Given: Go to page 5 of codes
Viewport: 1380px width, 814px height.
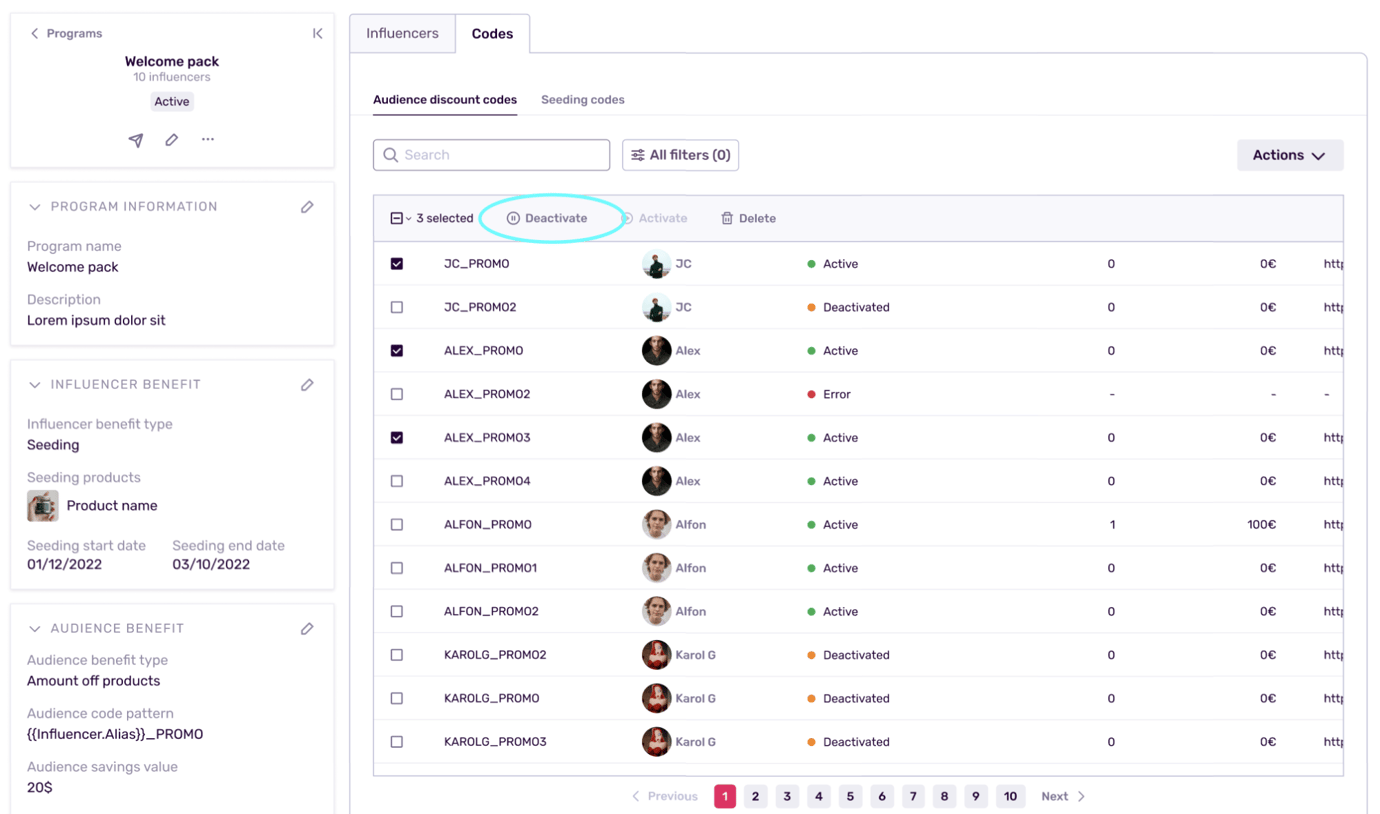Looking at the screenshot, I should (850, 796).
